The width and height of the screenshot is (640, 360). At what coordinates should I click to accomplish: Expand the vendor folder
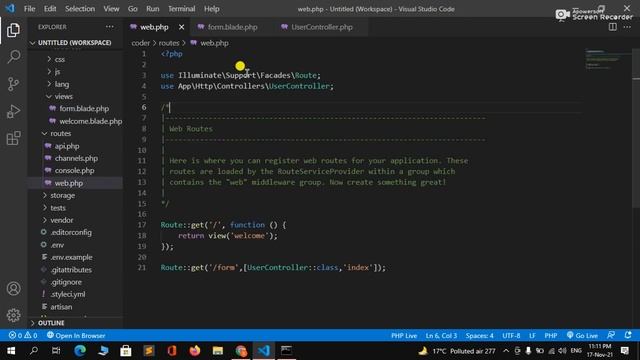62,220
